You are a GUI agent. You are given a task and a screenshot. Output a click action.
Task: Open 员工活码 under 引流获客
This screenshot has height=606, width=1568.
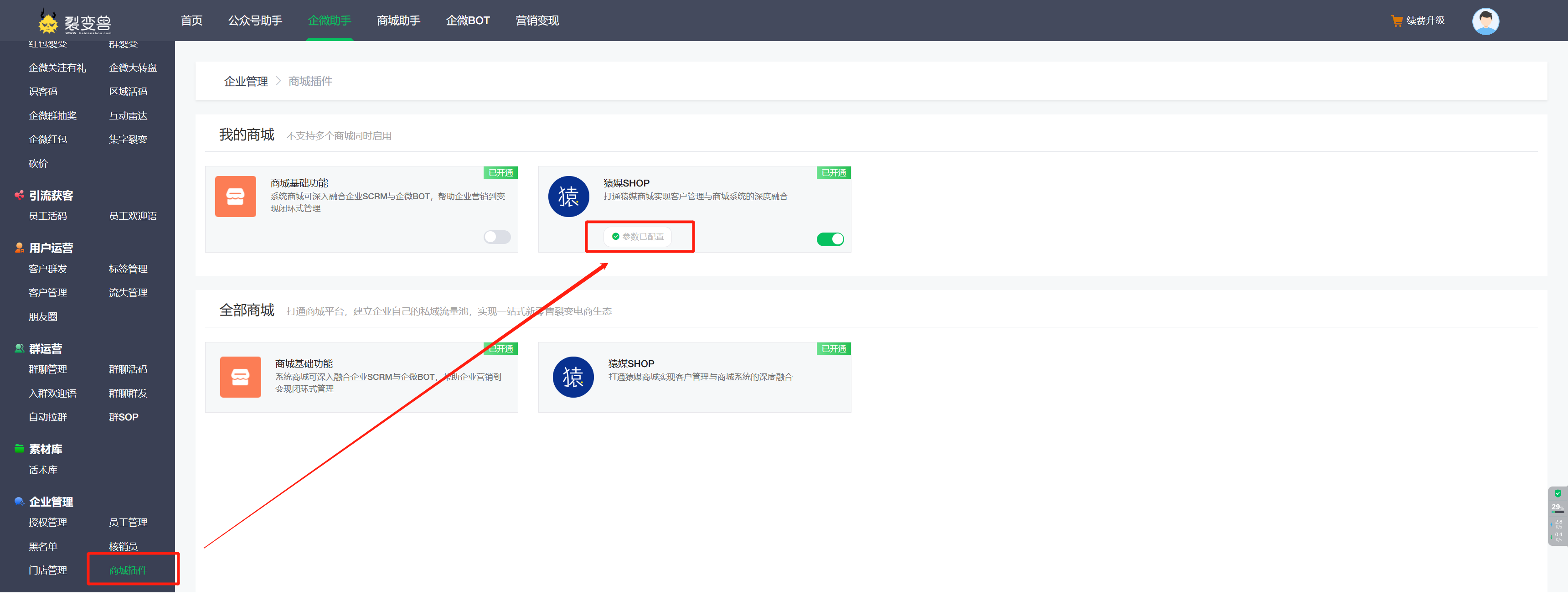(x=47, y=216)
